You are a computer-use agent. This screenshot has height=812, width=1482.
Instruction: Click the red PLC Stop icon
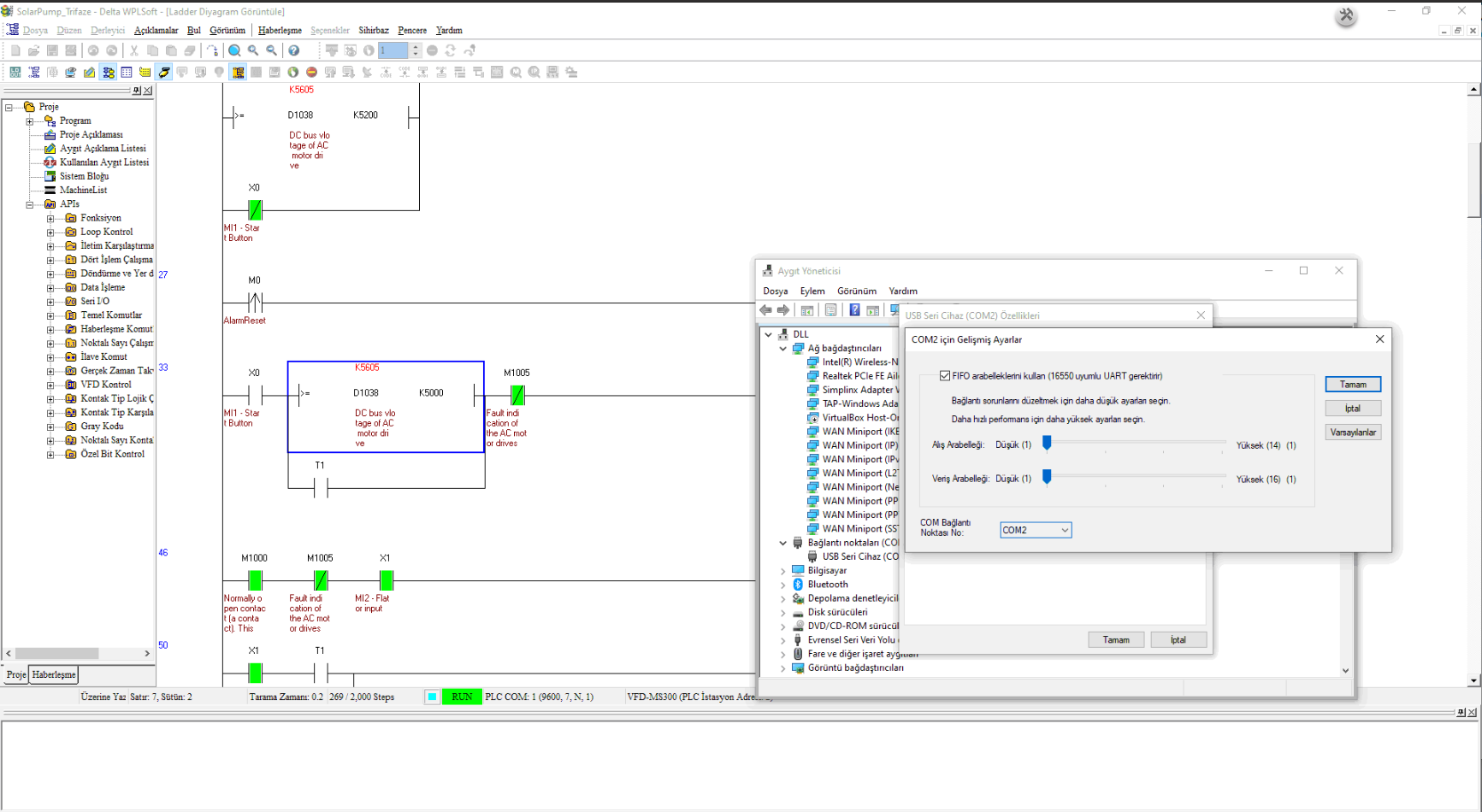click(311, 73)
